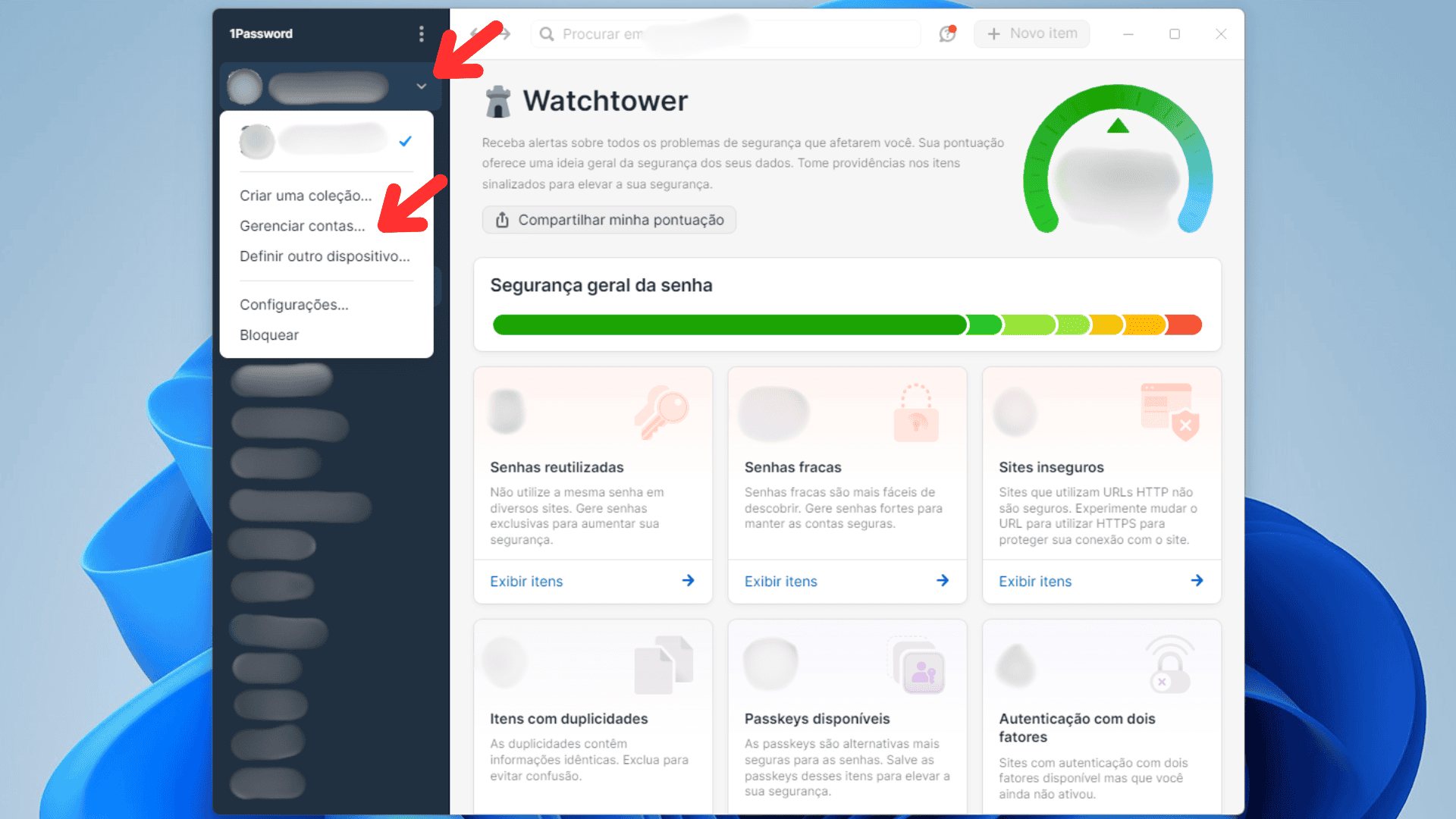The width and height of the screenshot is (1456, 819).
Task: Click the Watchtower tower icon
Action: (x=498, y=101)
